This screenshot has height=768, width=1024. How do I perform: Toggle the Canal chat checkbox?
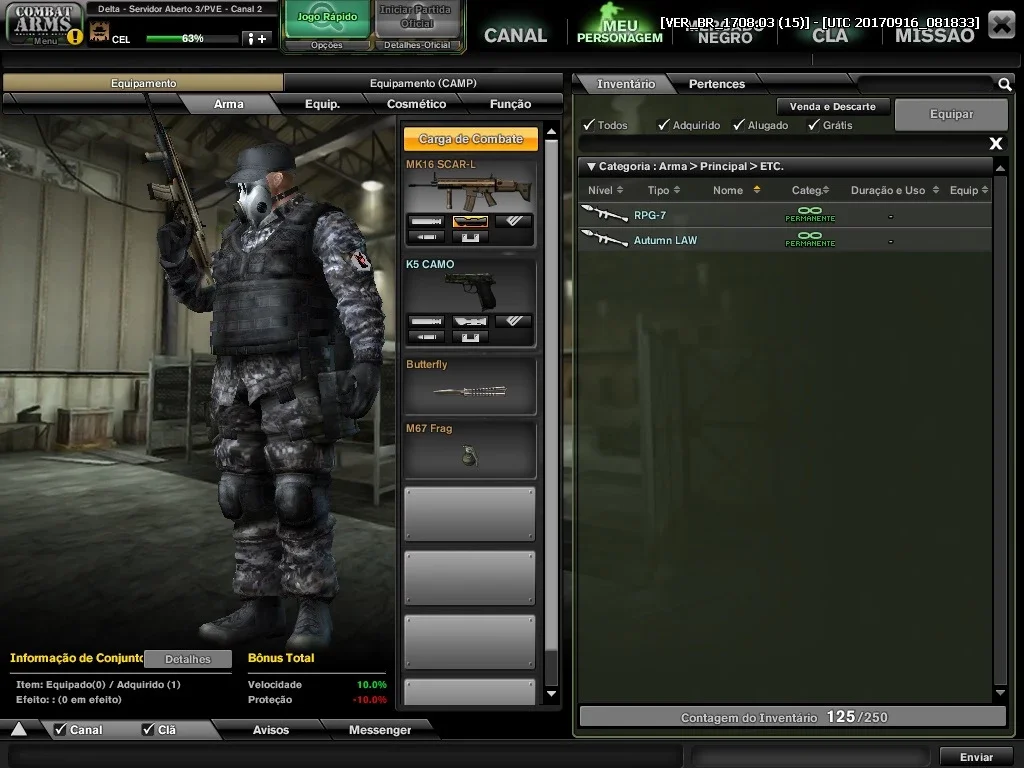pyautogui.click(x=61, y=729)
